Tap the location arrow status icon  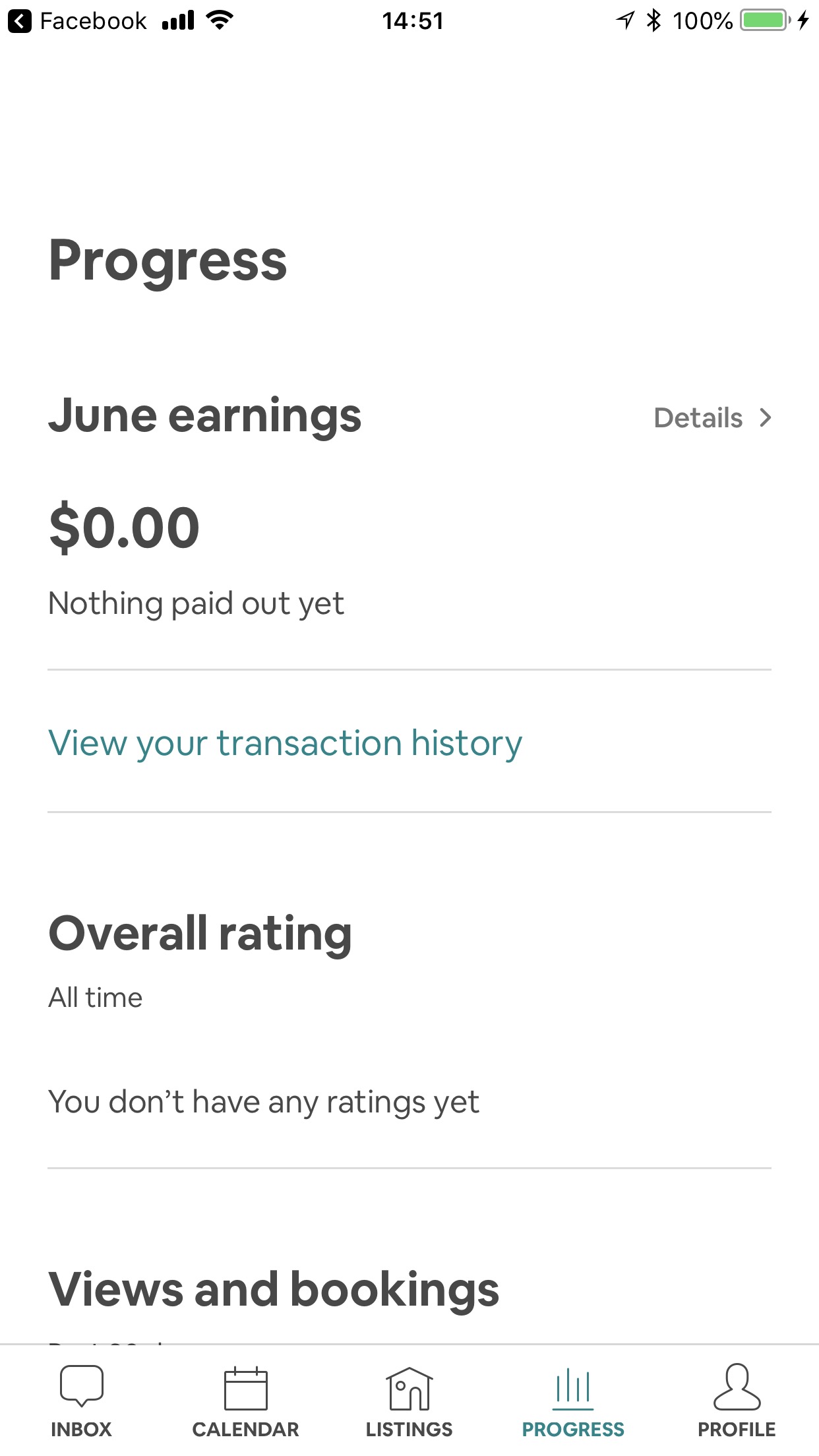tap(624, 21)
